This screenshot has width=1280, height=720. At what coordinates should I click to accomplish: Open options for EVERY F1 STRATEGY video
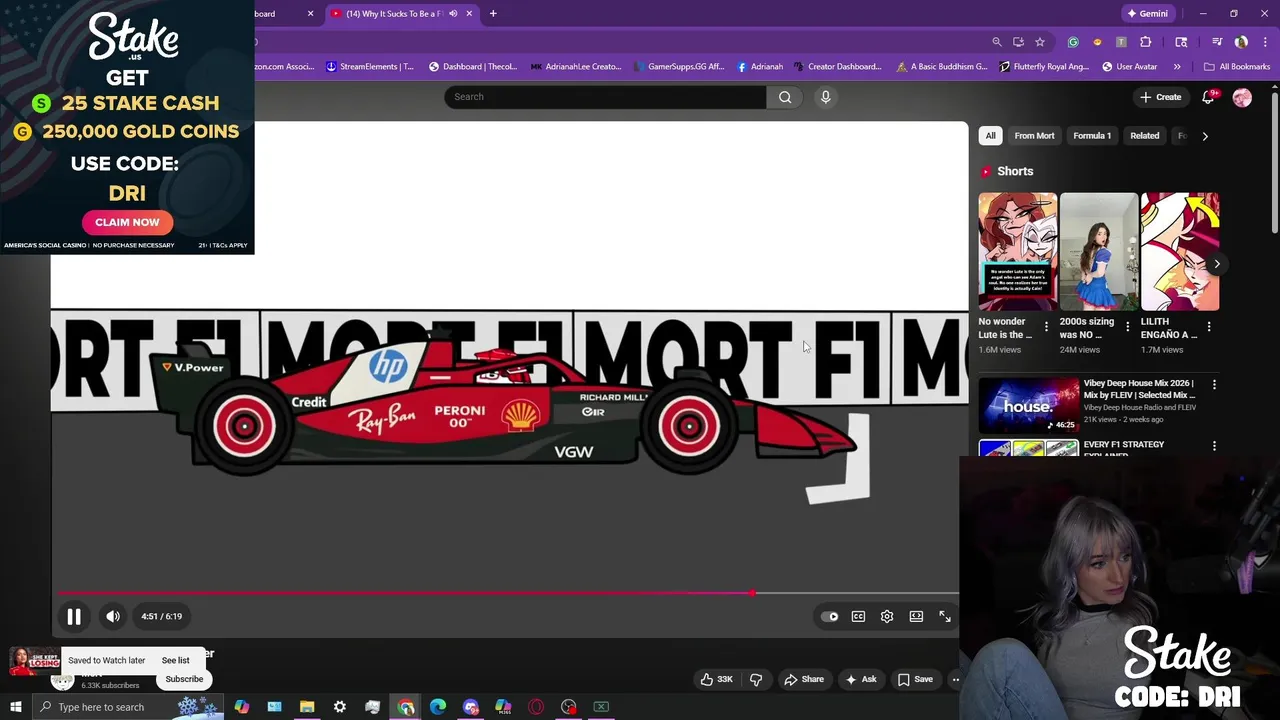tap(1214, 446)
